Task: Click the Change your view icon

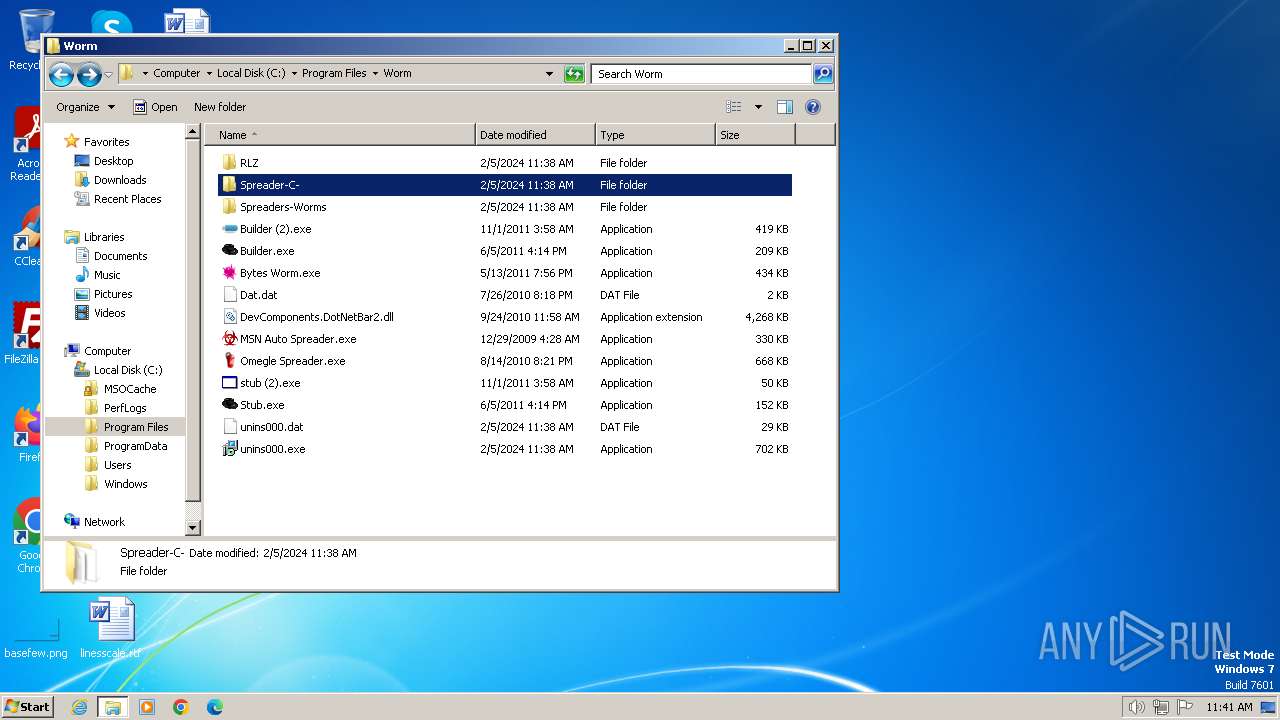Action: (734, 107)
